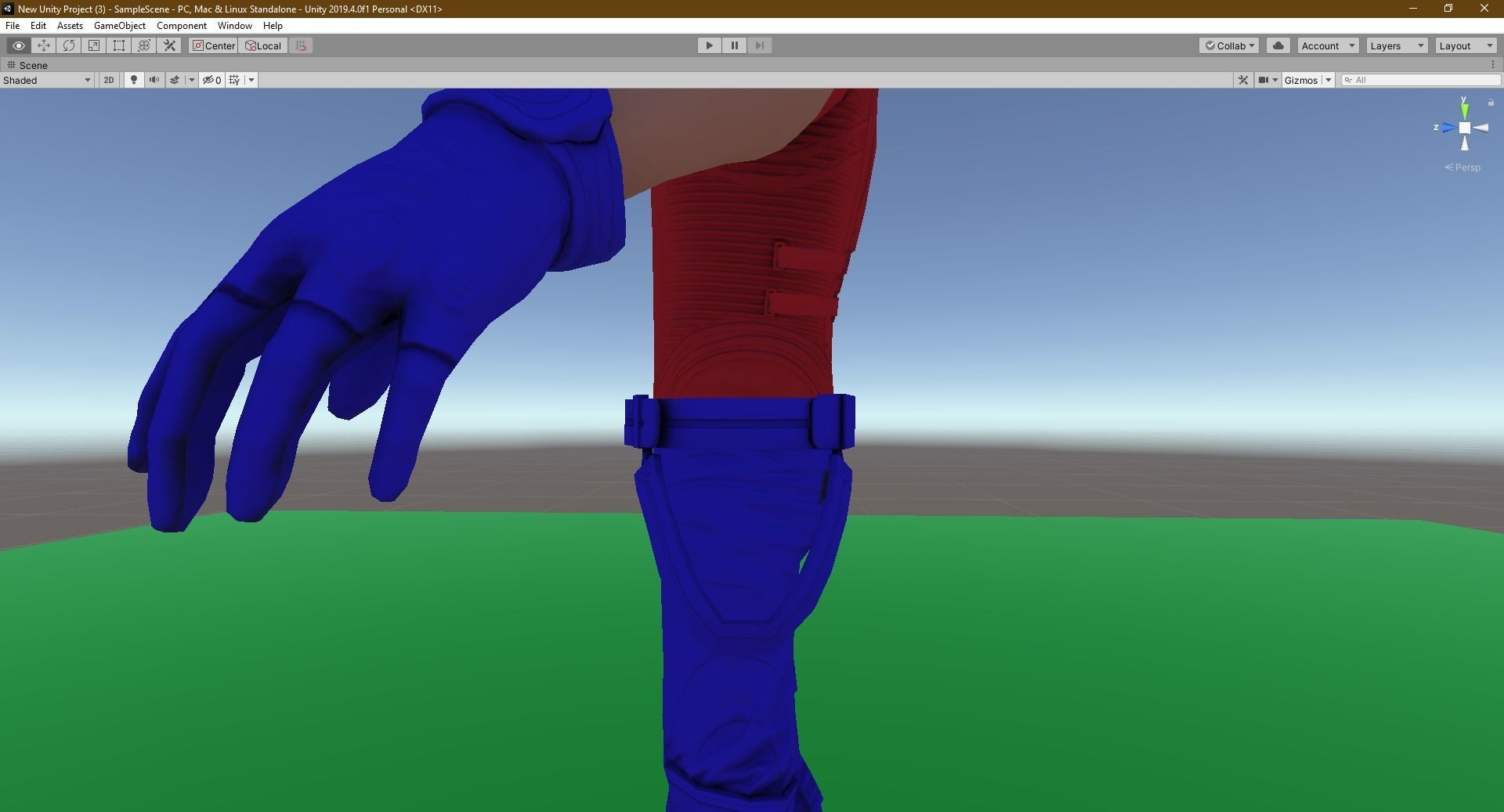The image size is (1504, 812).
Task: Expand scene effects options arrow
Action: point(191,80)
